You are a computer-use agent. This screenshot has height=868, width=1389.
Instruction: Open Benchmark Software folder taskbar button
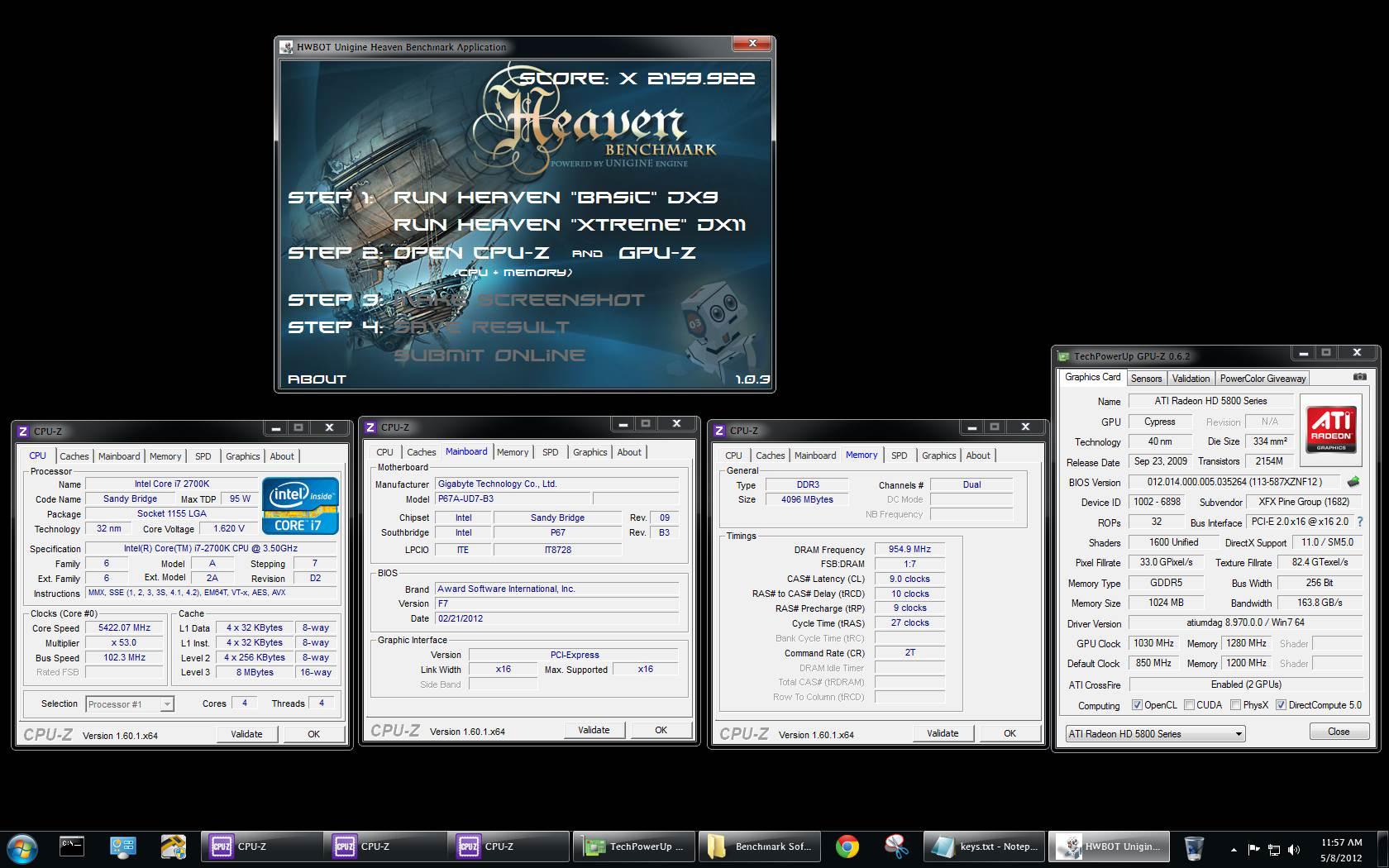pos(759,847)
